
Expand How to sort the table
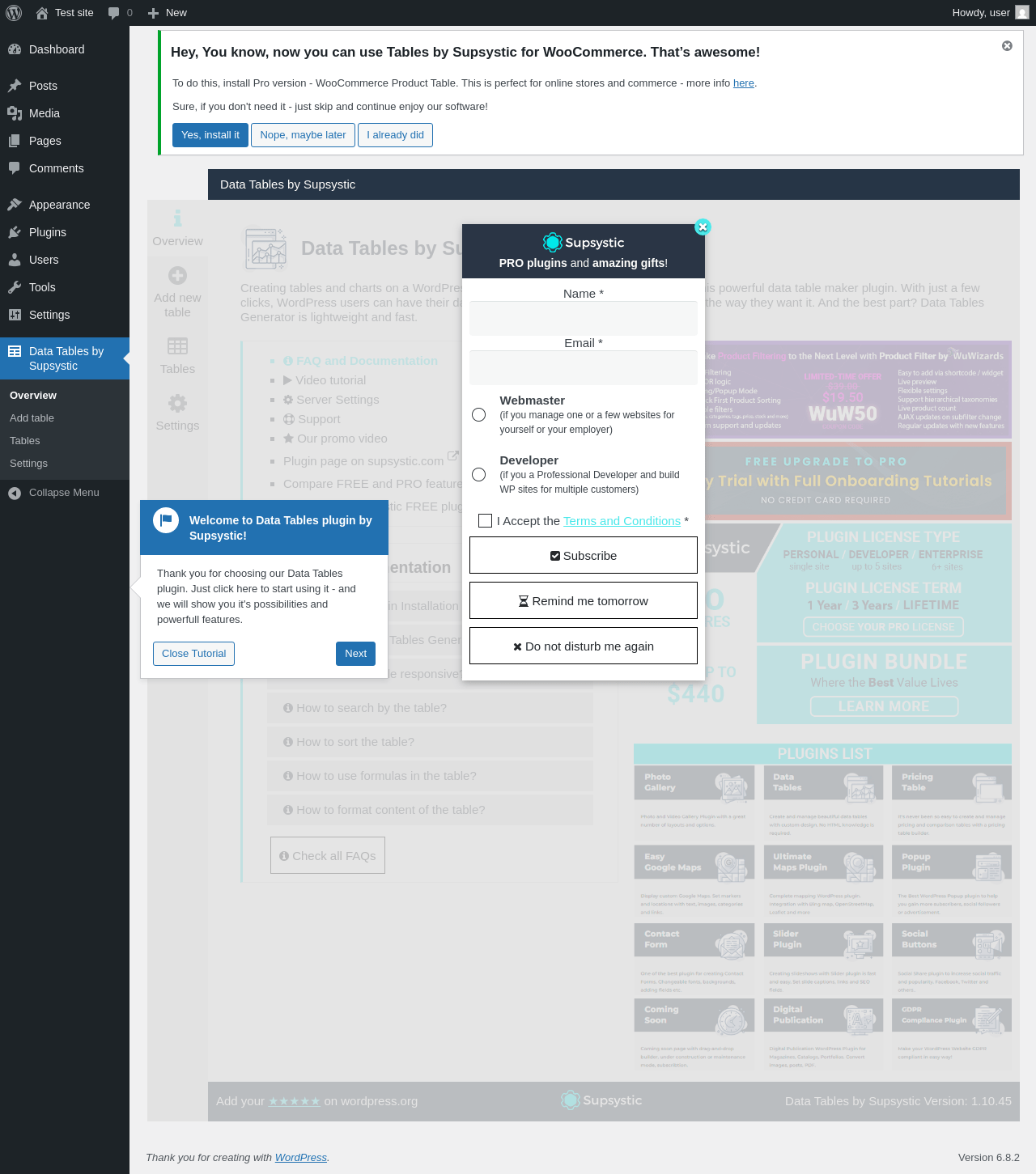(430, 742)
